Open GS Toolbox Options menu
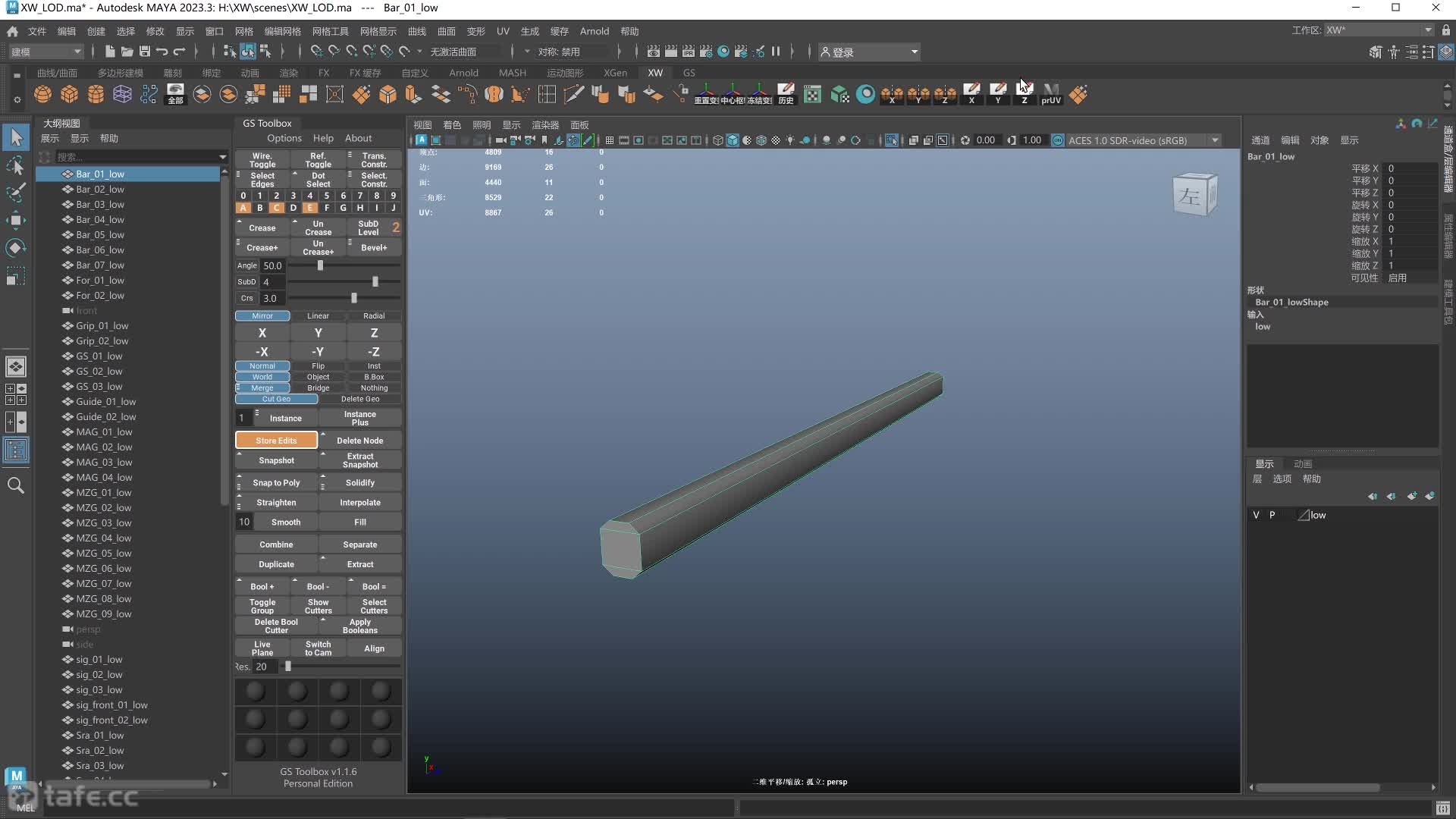Viewport: 1456px width, 819px height. (284, 138)
